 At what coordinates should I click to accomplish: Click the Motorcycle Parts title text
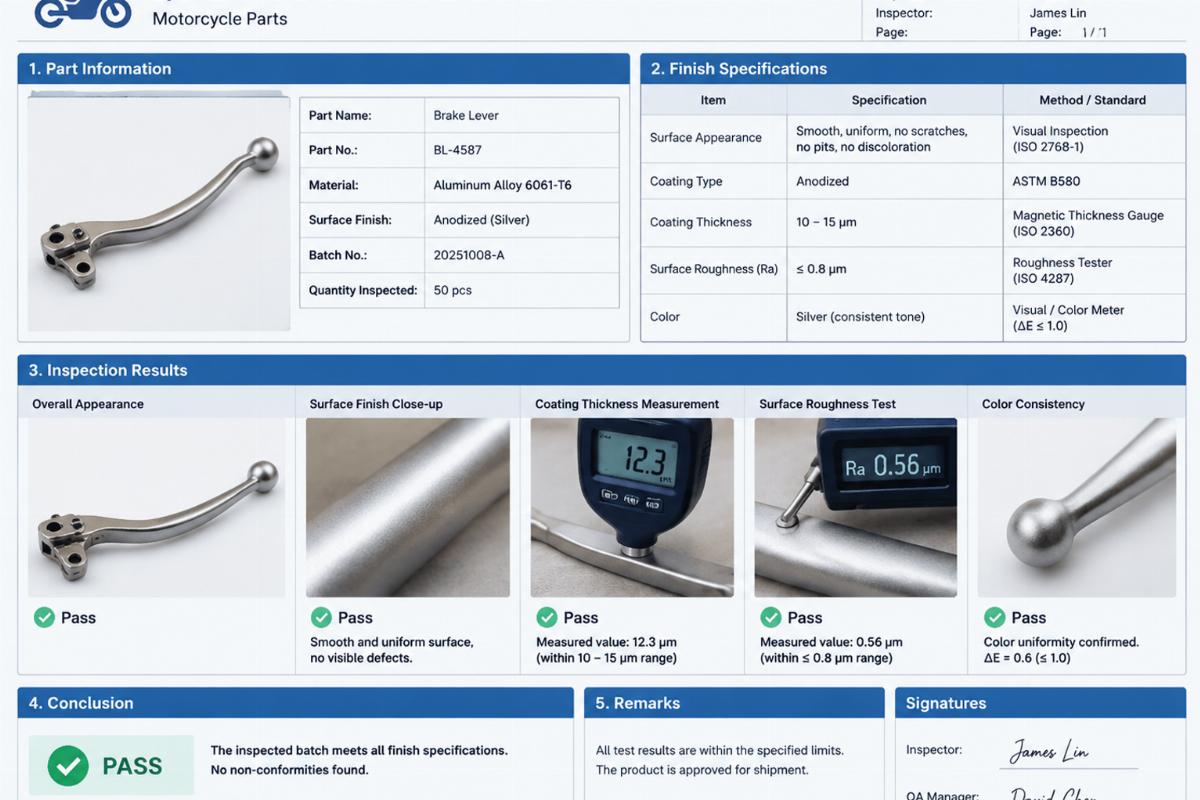click(220, 19)
